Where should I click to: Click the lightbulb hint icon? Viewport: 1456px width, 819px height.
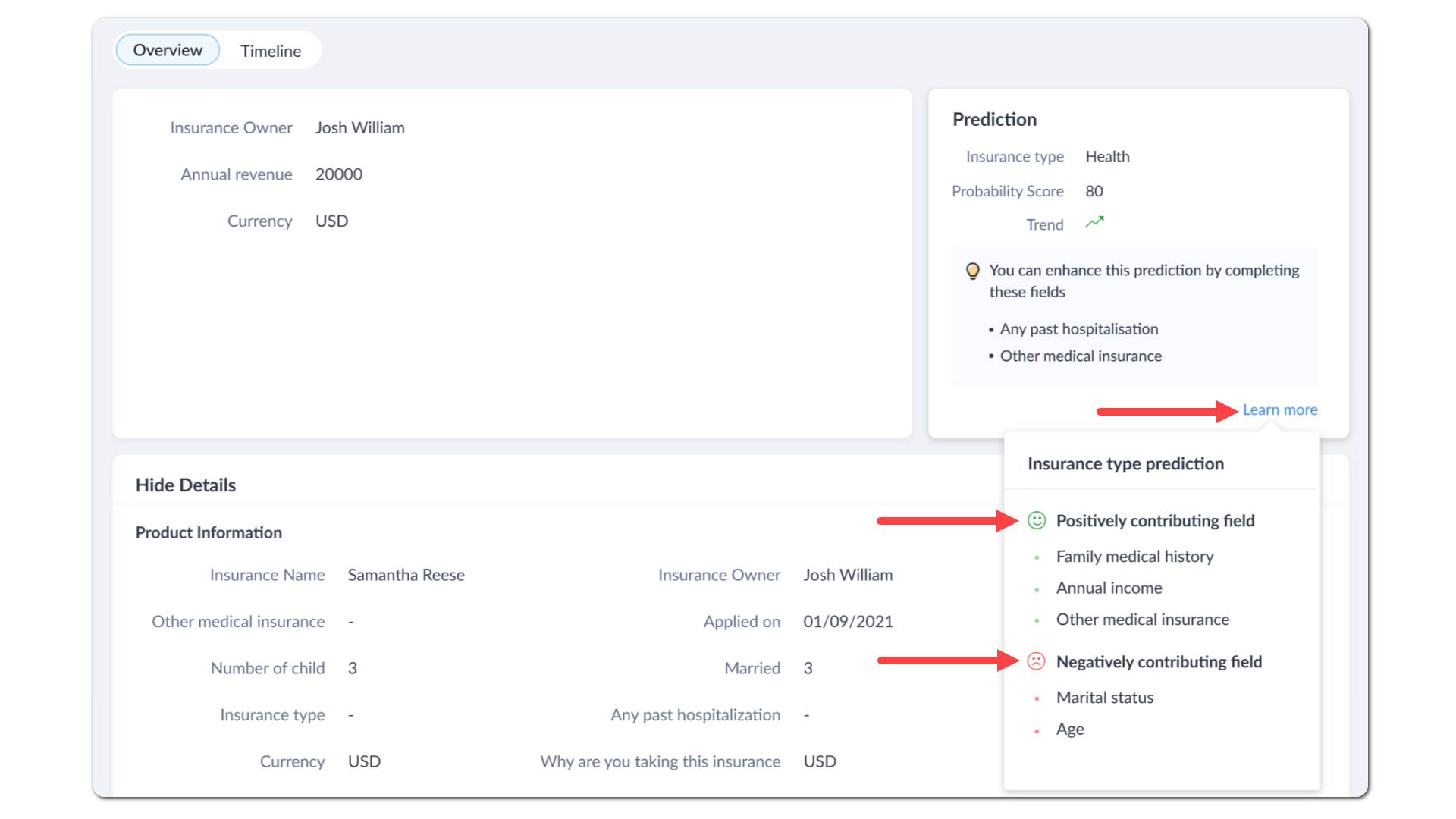972,271
